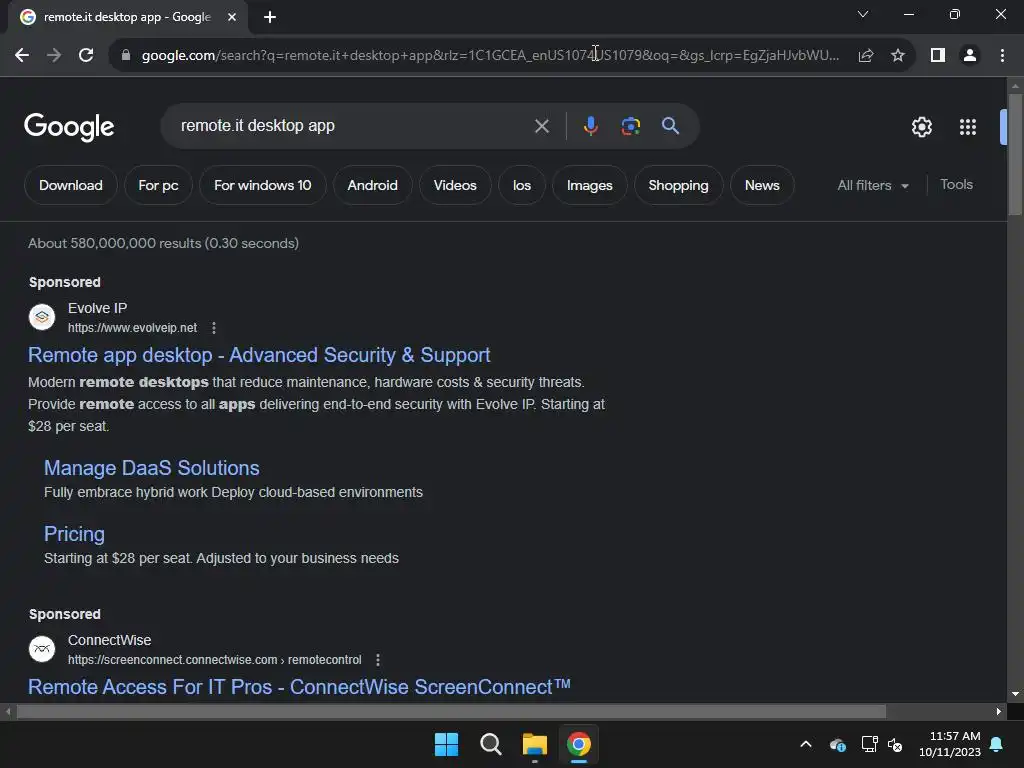Switch to the Images results
This screenshot has width=1024, height=768.
590,185
